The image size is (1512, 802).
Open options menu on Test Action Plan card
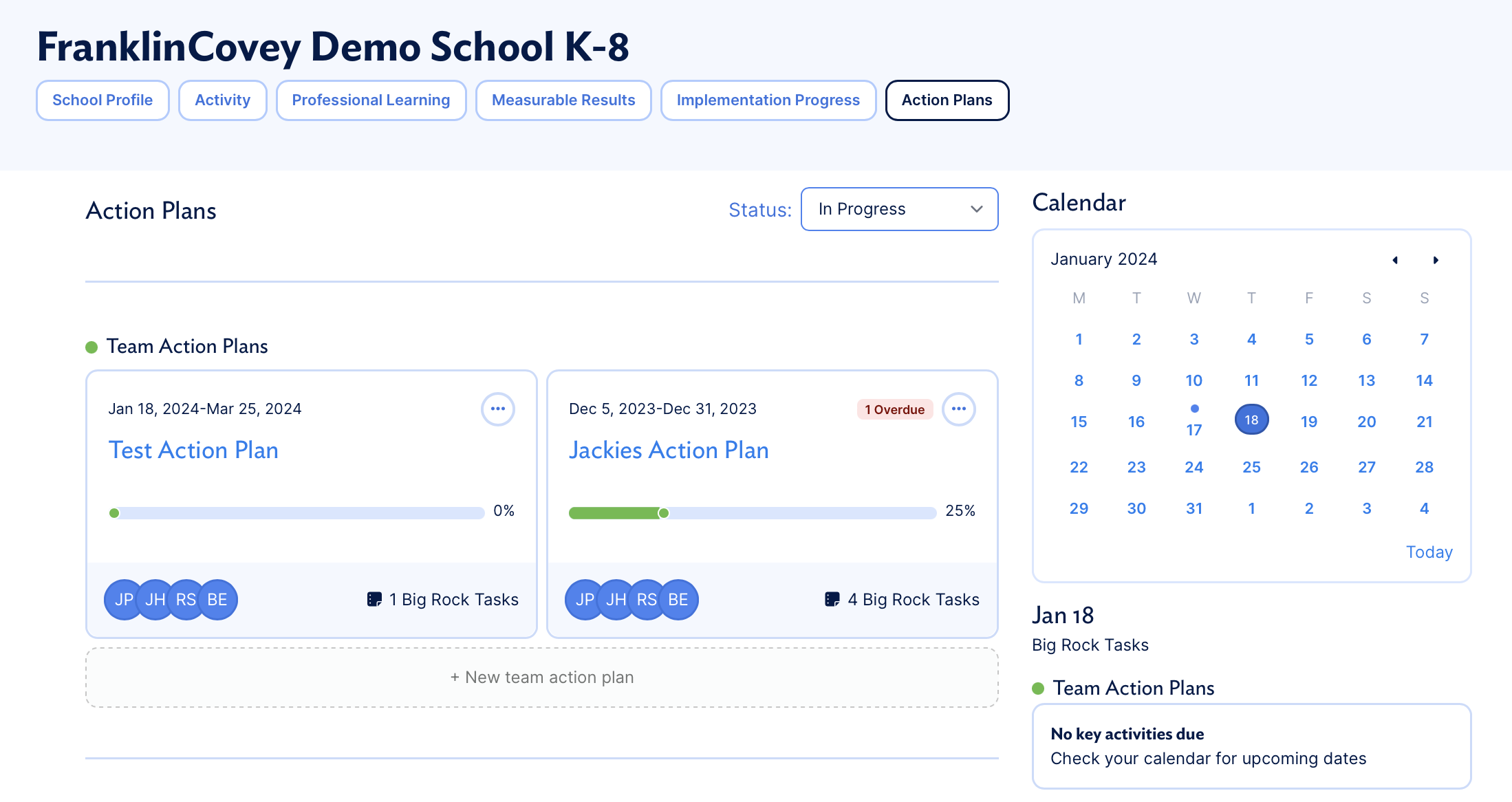(497, 409)
